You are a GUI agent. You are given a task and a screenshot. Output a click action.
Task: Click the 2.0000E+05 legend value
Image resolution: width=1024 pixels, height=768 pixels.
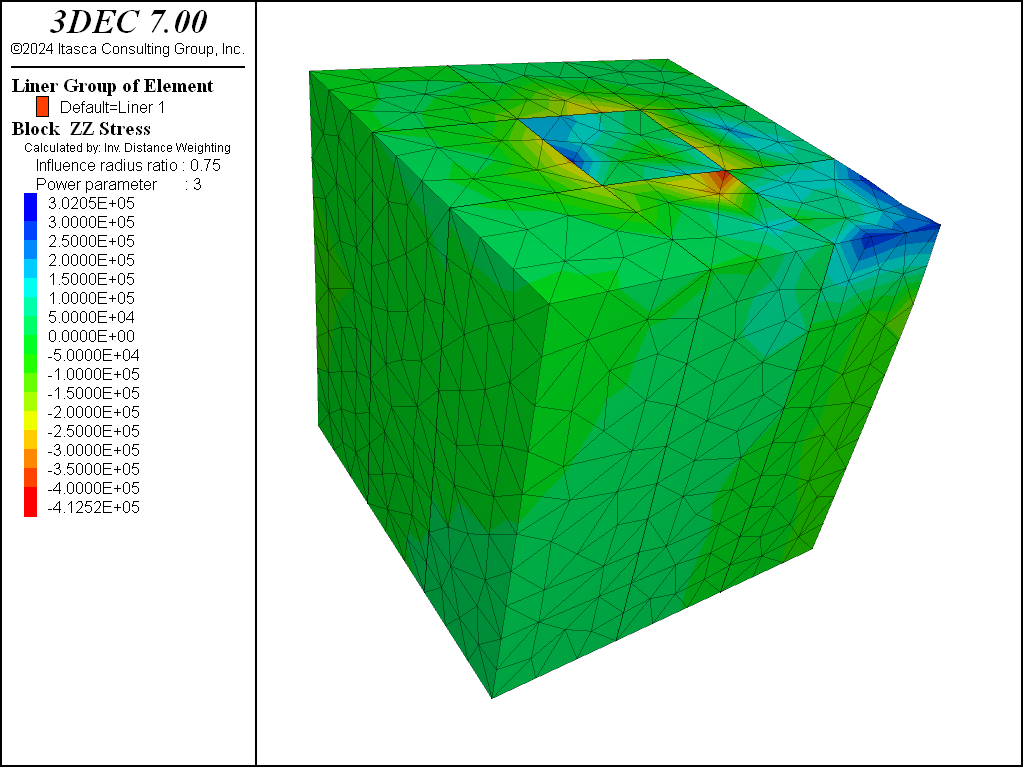coord(91,260)
